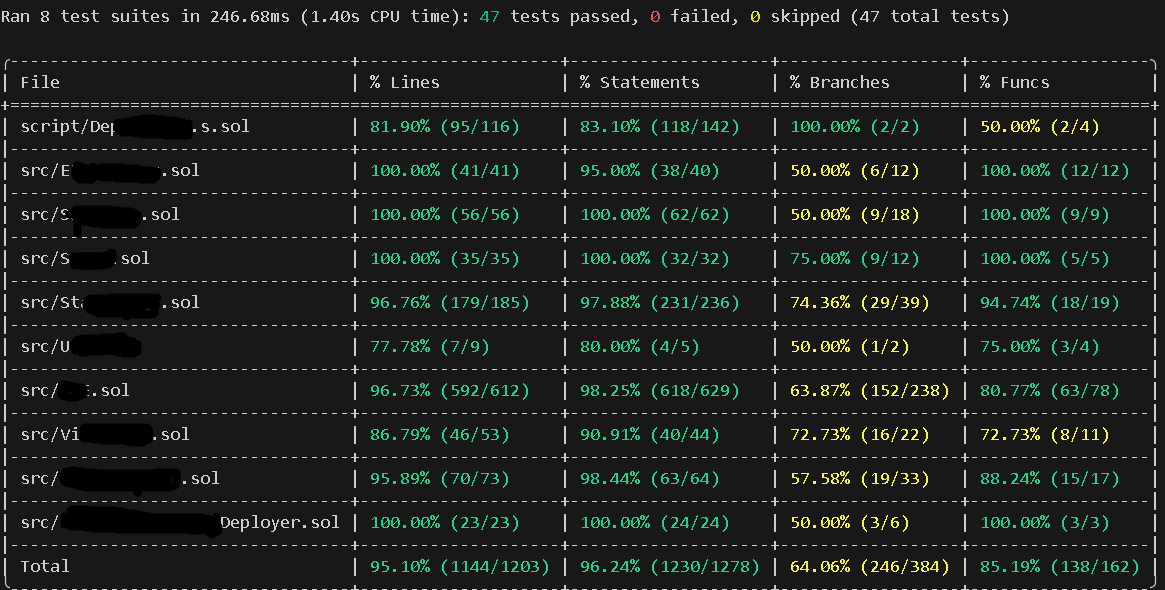Click the '72.73% (16/22)' branches value
This screenshot has width=1165, height=590.
tap(860, 434)
